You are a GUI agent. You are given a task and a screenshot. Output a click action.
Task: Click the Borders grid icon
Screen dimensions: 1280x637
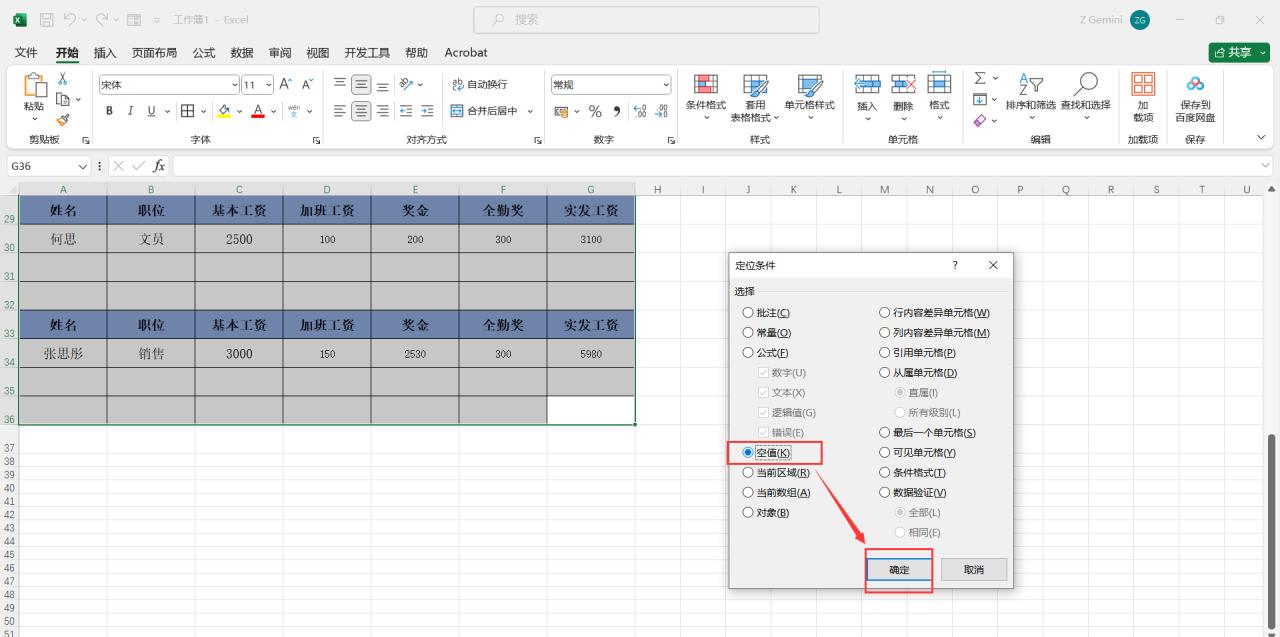187,111
